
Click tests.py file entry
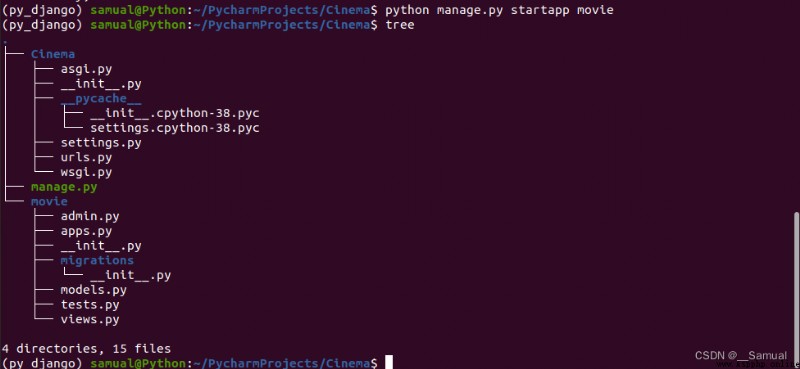click(90, 305)
